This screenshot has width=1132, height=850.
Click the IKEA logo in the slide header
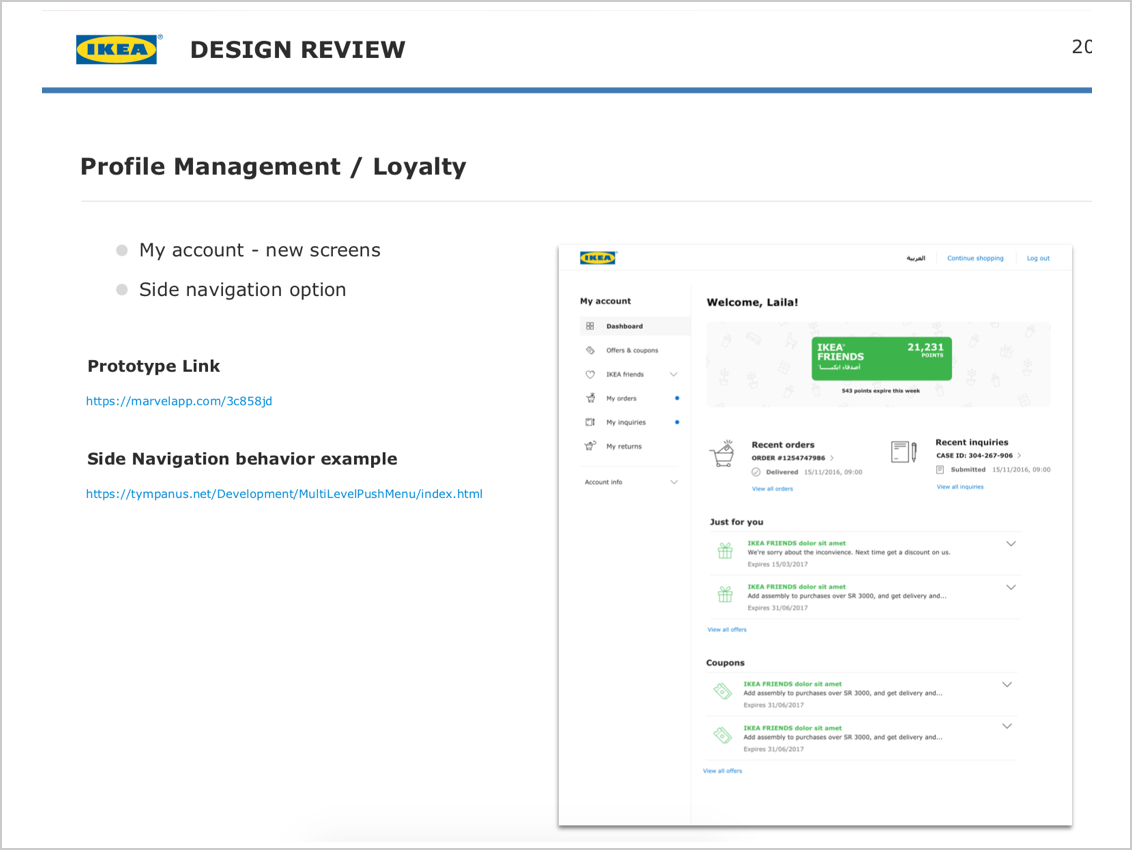115,46
